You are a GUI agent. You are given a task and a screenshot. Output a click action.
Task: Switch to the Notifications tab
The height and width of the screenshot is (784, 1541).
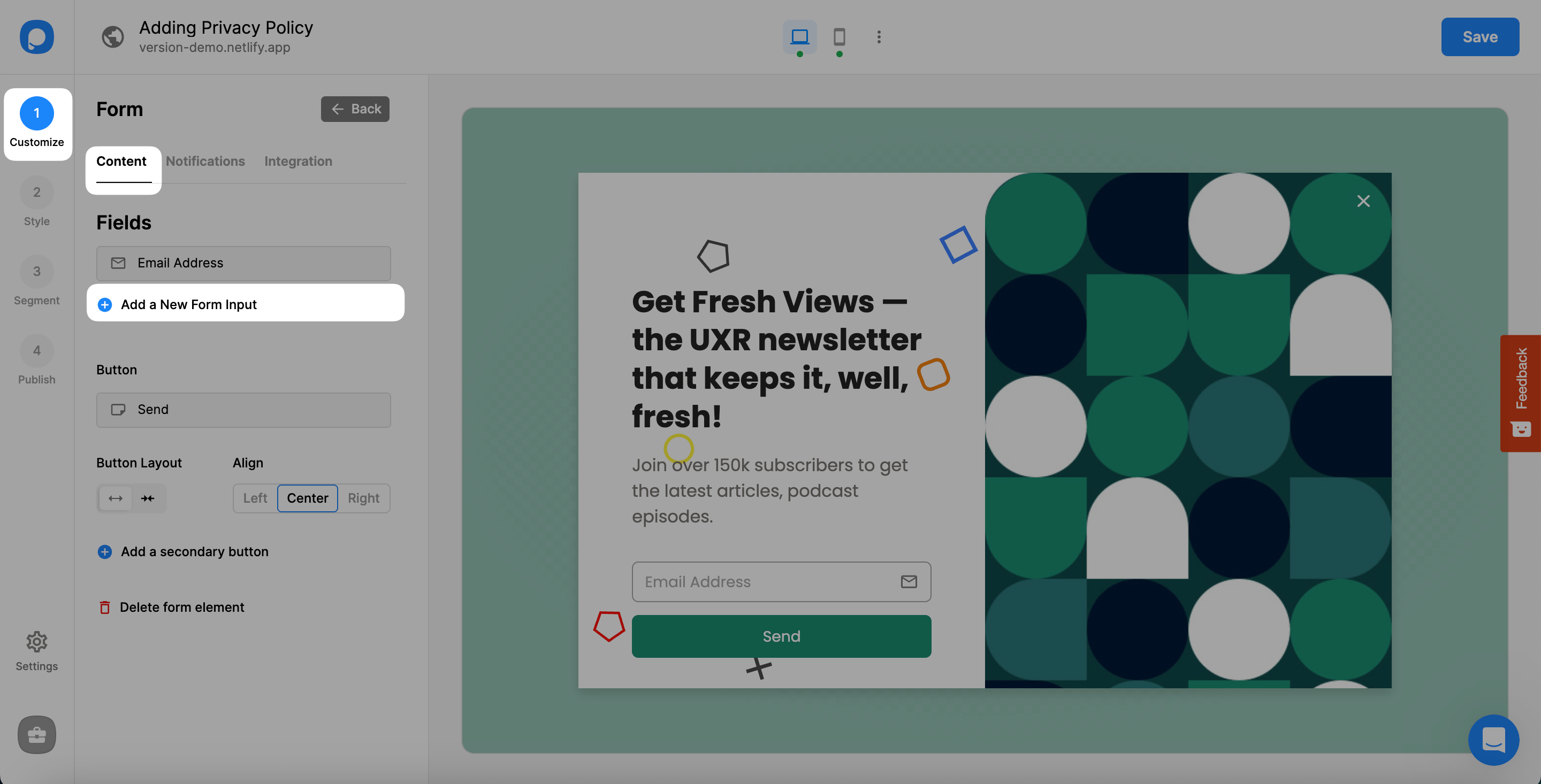[x=205, y=160]
